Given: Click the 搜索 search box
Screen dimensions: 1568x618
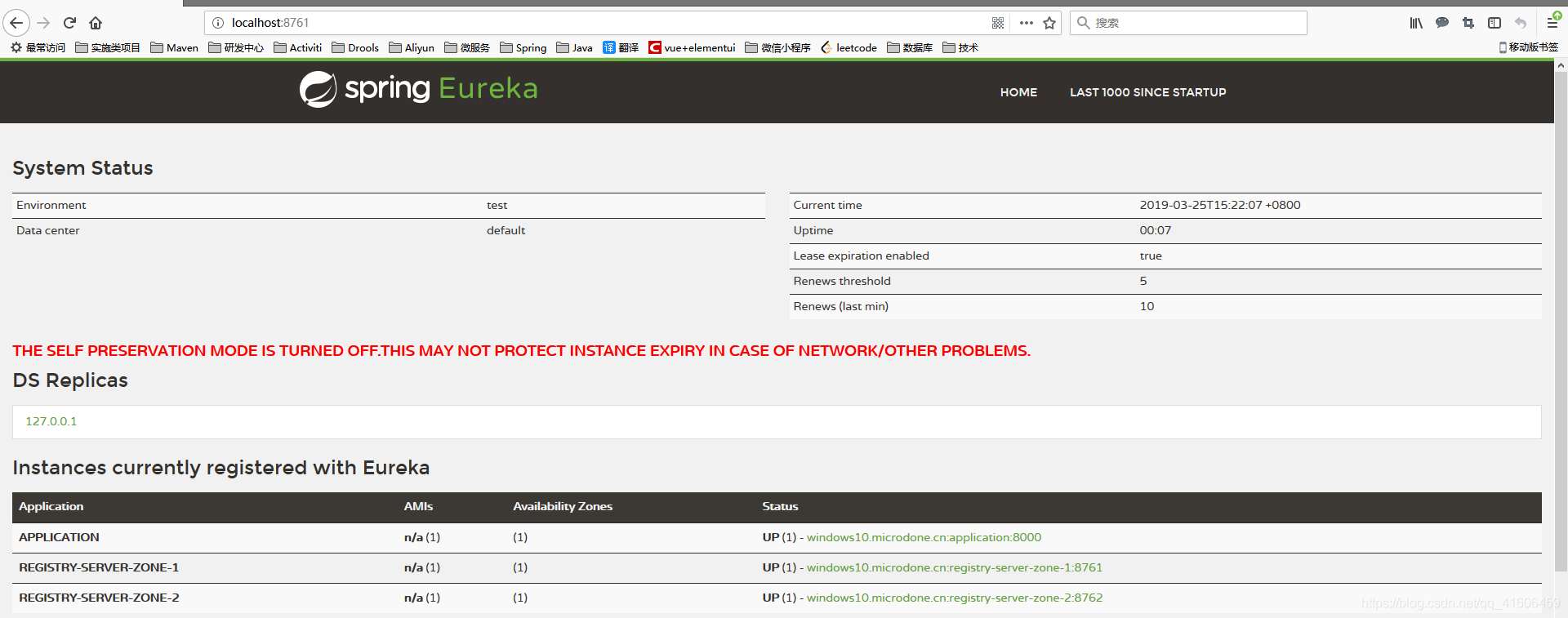Looking at the screenshot, I should point(1188,23).
